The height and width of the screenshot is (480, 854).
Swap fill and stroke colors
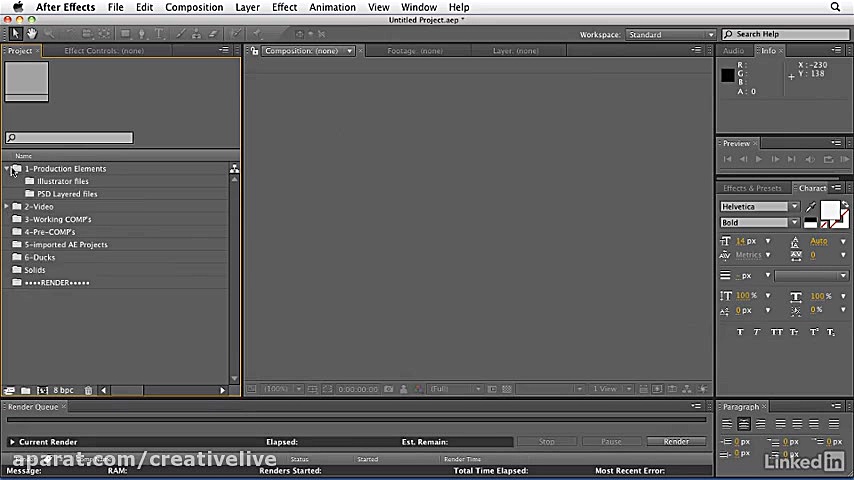click(x=845, y=205)
